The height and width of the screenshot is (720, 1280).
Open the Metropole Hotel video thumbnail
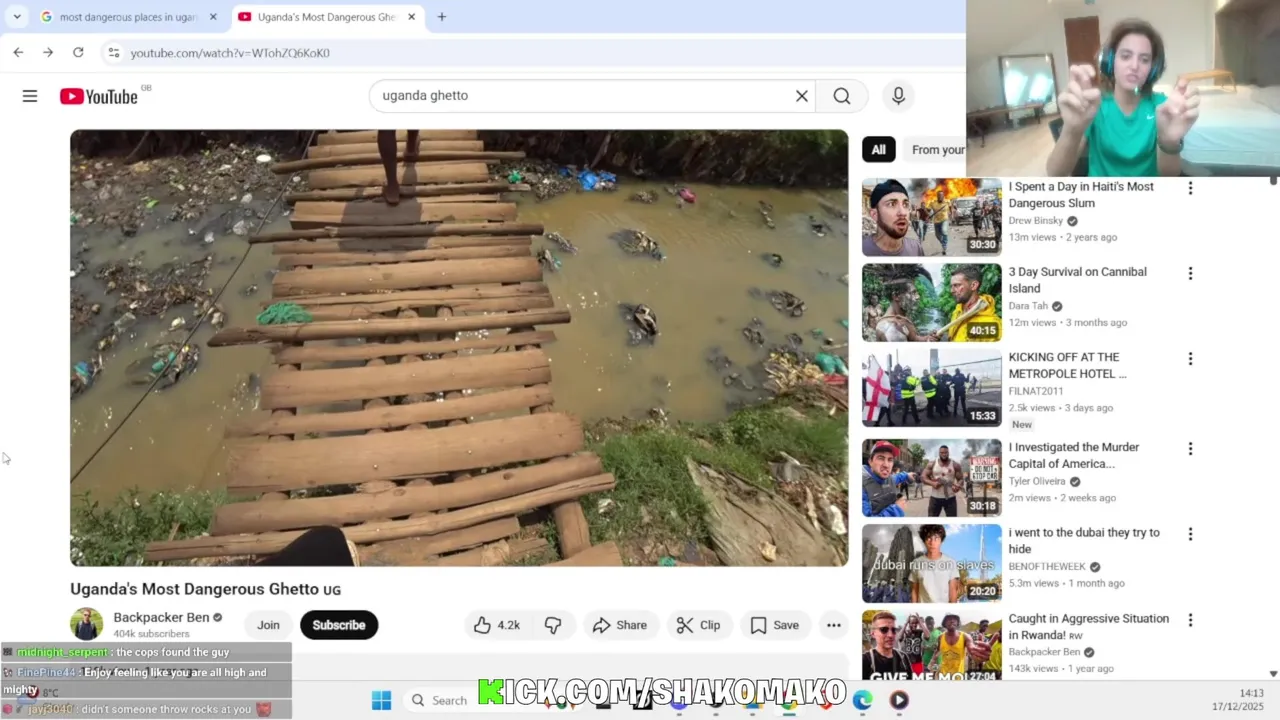[931, 387]
